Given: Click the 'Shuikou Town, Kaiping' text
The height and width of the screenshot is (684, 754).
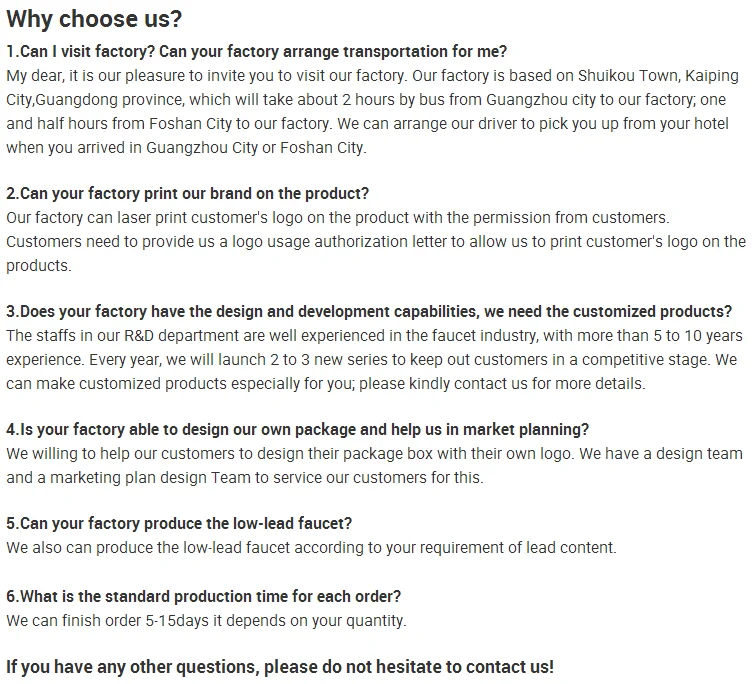Looking at the screenshot, I should (658, 76).
